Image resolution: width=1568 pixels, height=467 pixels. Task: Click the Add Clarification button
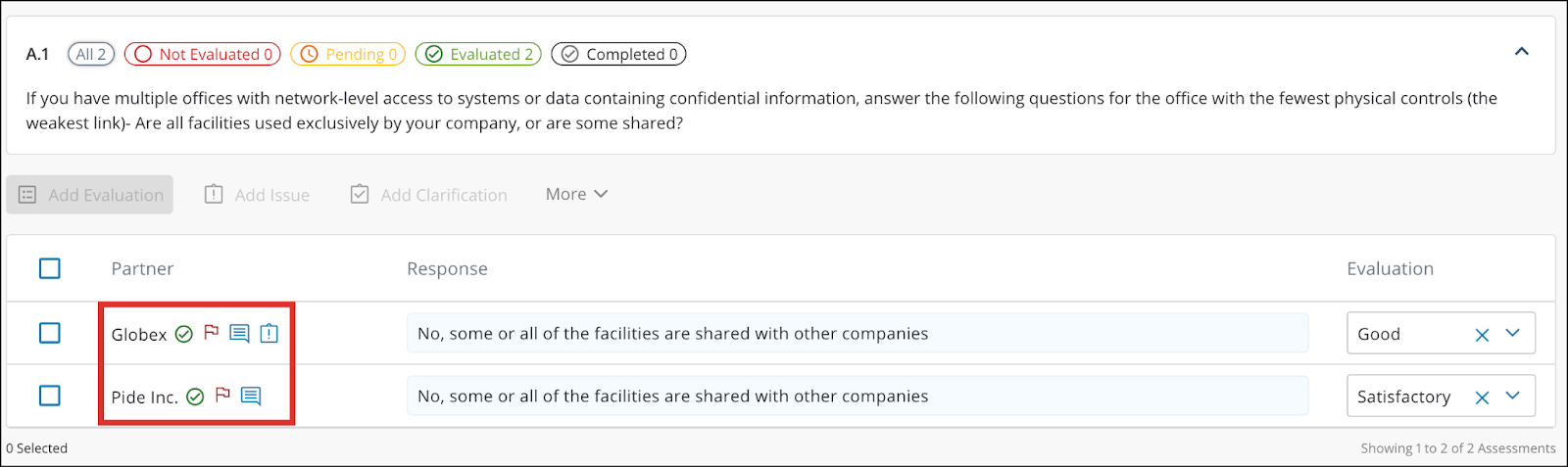coord(429,195)
